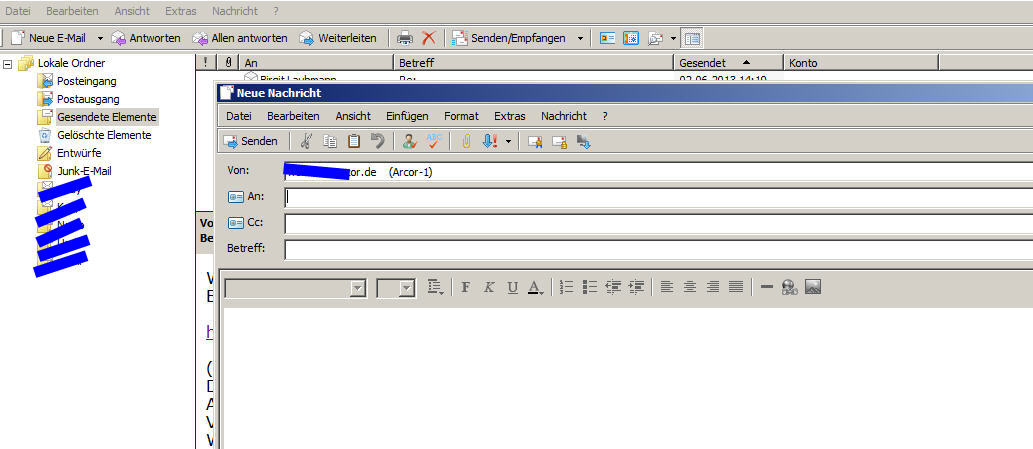
Task: Click into the Cc field
Action: pos(659,223)
